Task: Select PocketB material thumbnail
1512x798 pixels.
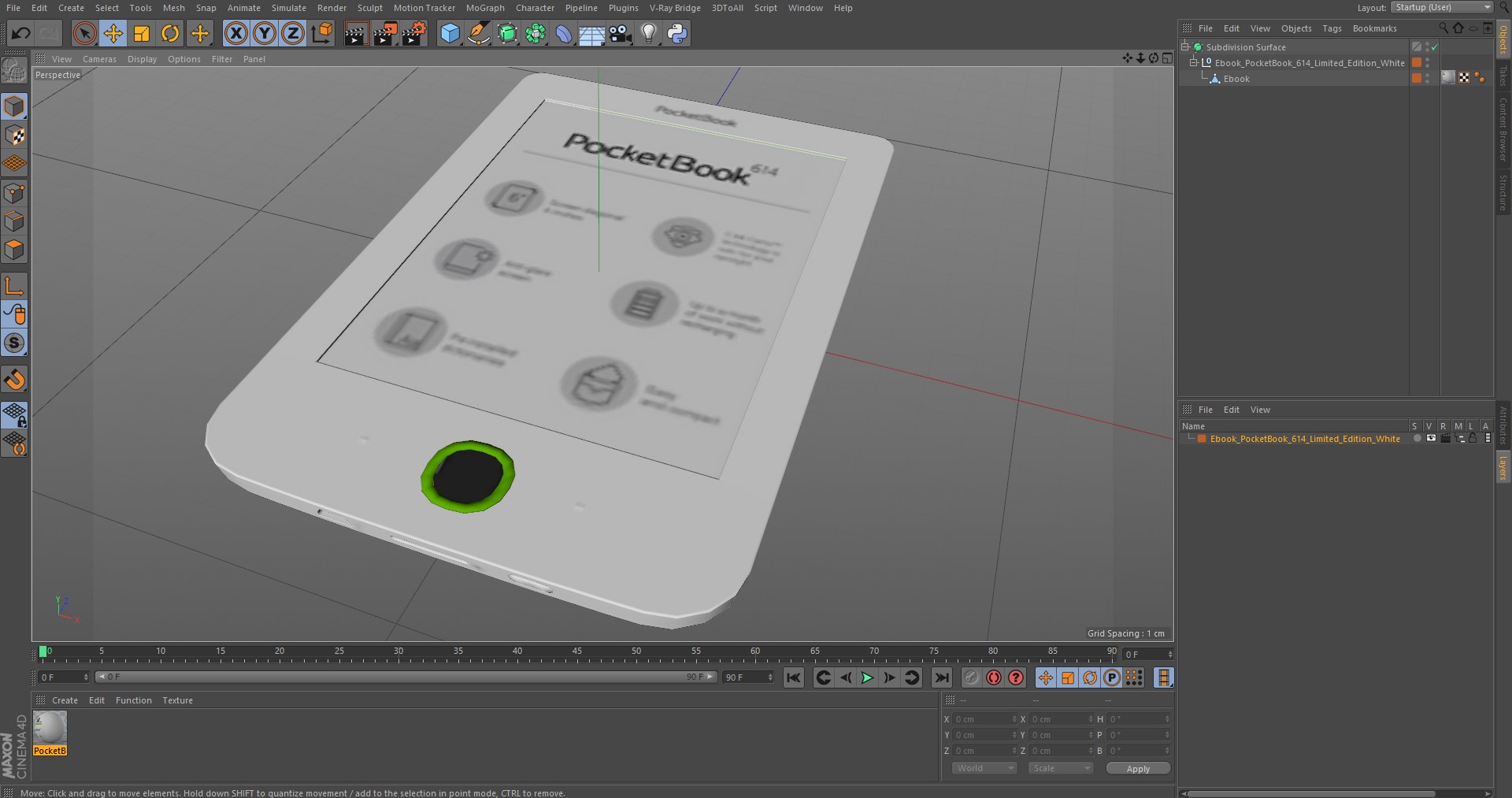Action: click(50, 728)
